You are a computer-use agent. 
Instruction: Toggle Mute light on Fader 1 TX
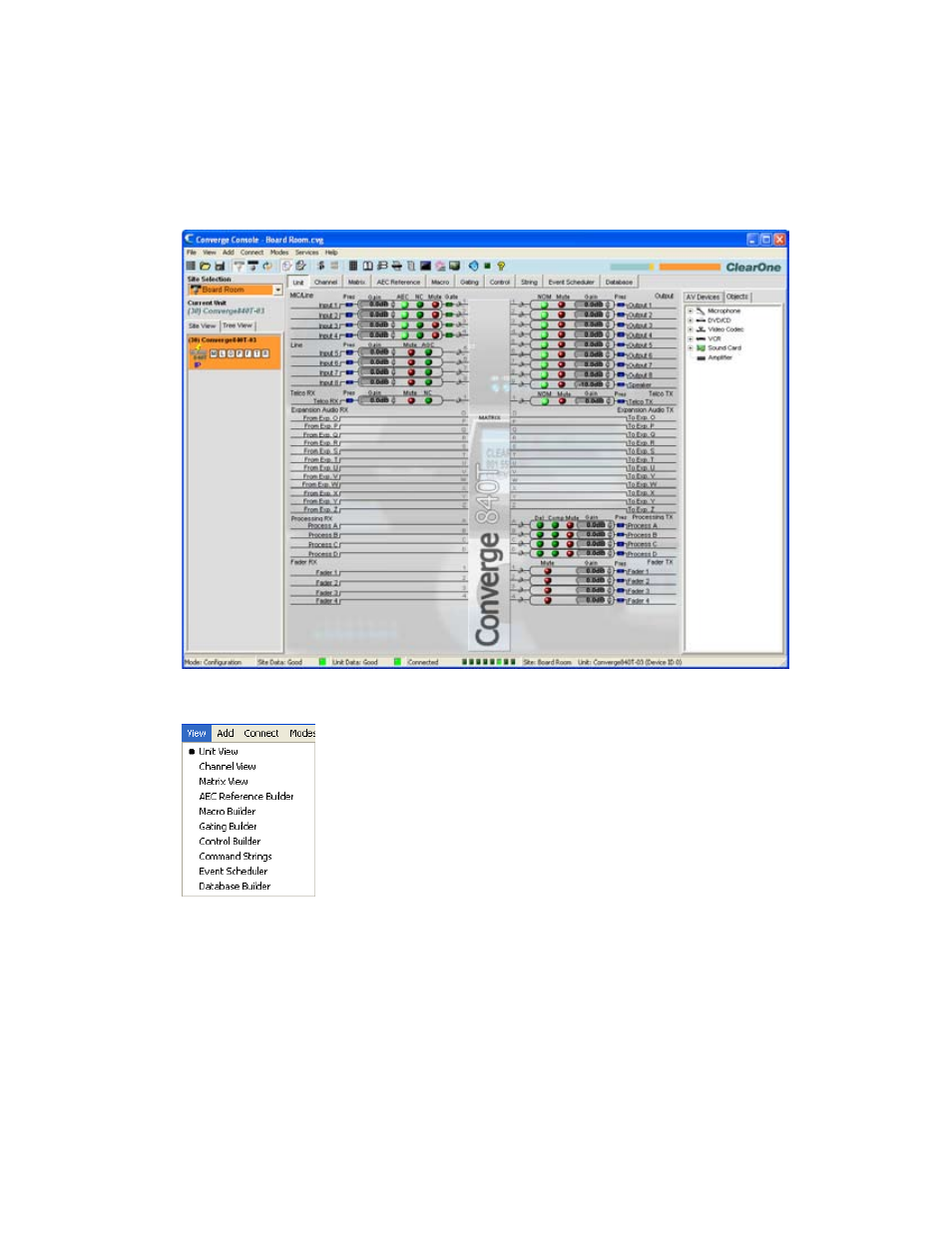(547, 571)
